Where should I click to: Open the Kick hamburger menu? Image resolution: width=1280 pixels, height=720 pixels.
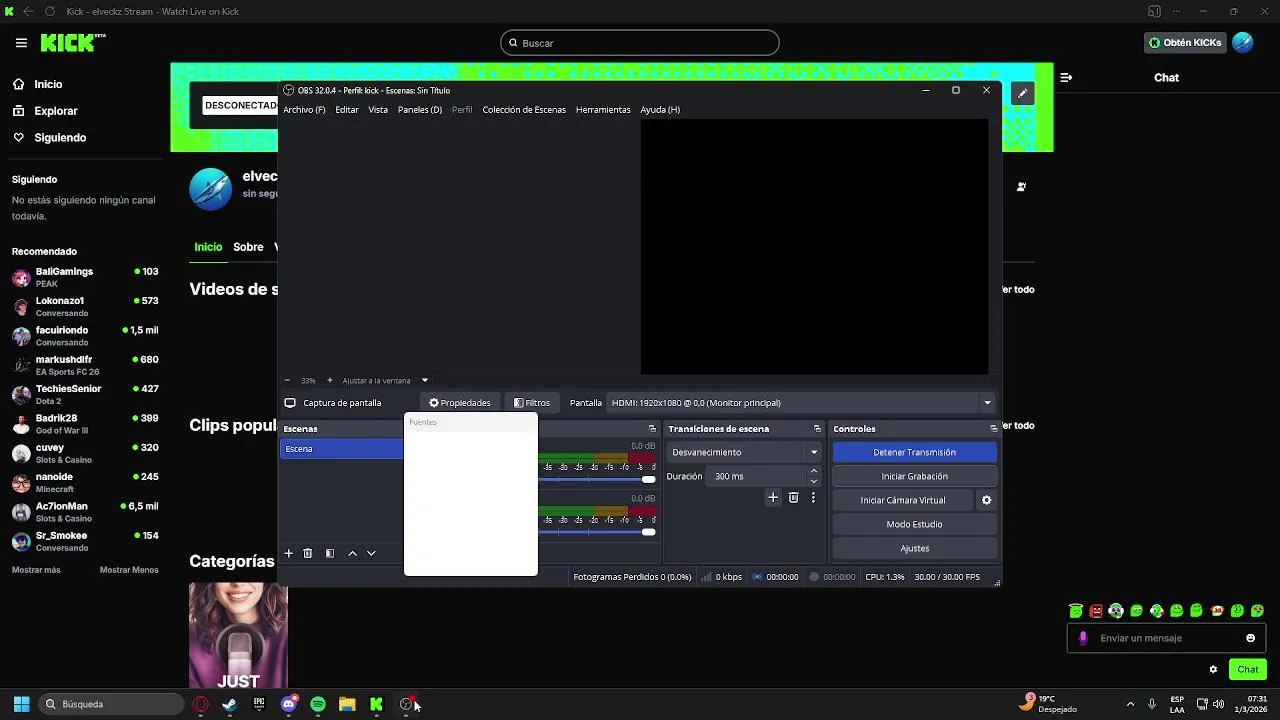click(x=21, y=43)
